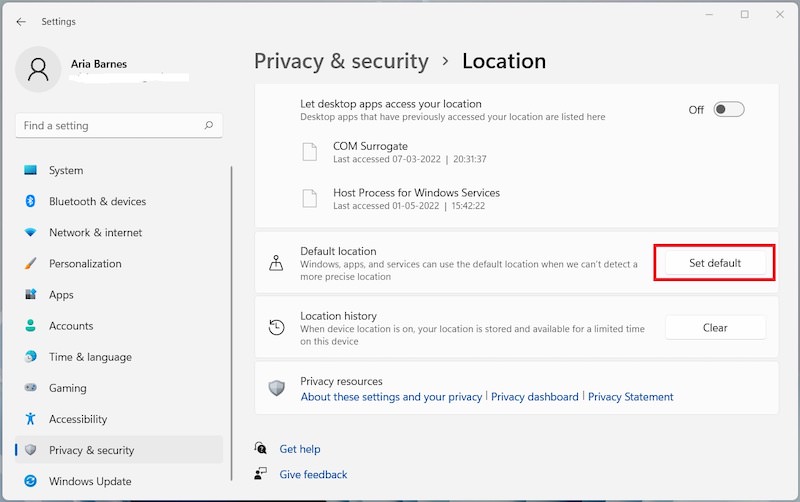
Task: Click the search magnifier icon
Action: click(209, 125)
